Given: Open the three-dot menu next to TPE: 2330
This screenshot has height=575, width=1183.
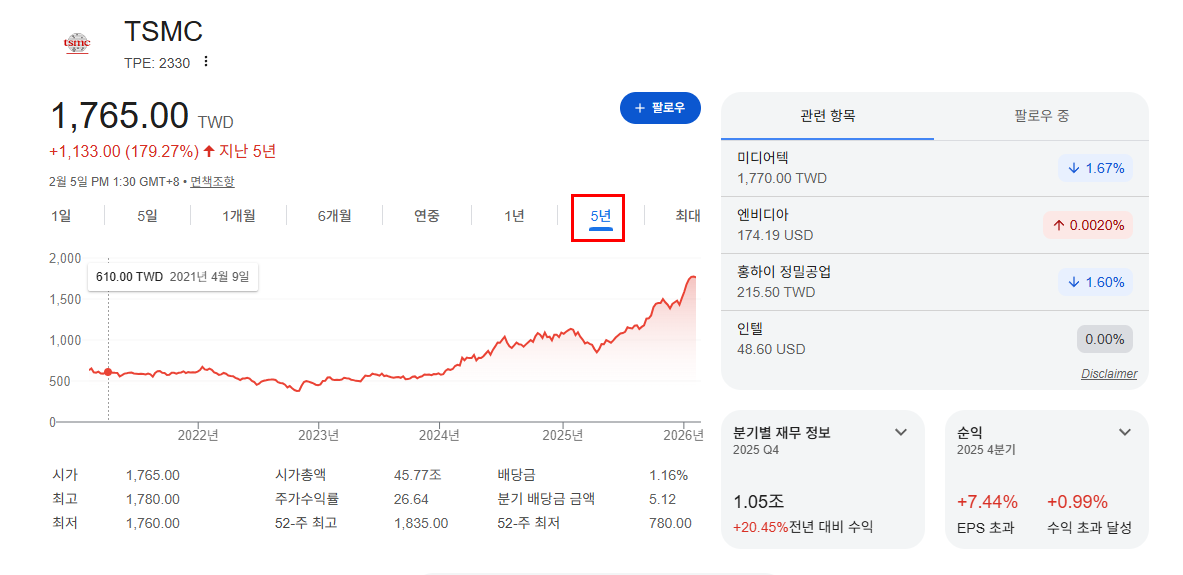Looking at the screenshot, I should click(x=205, y=62).
